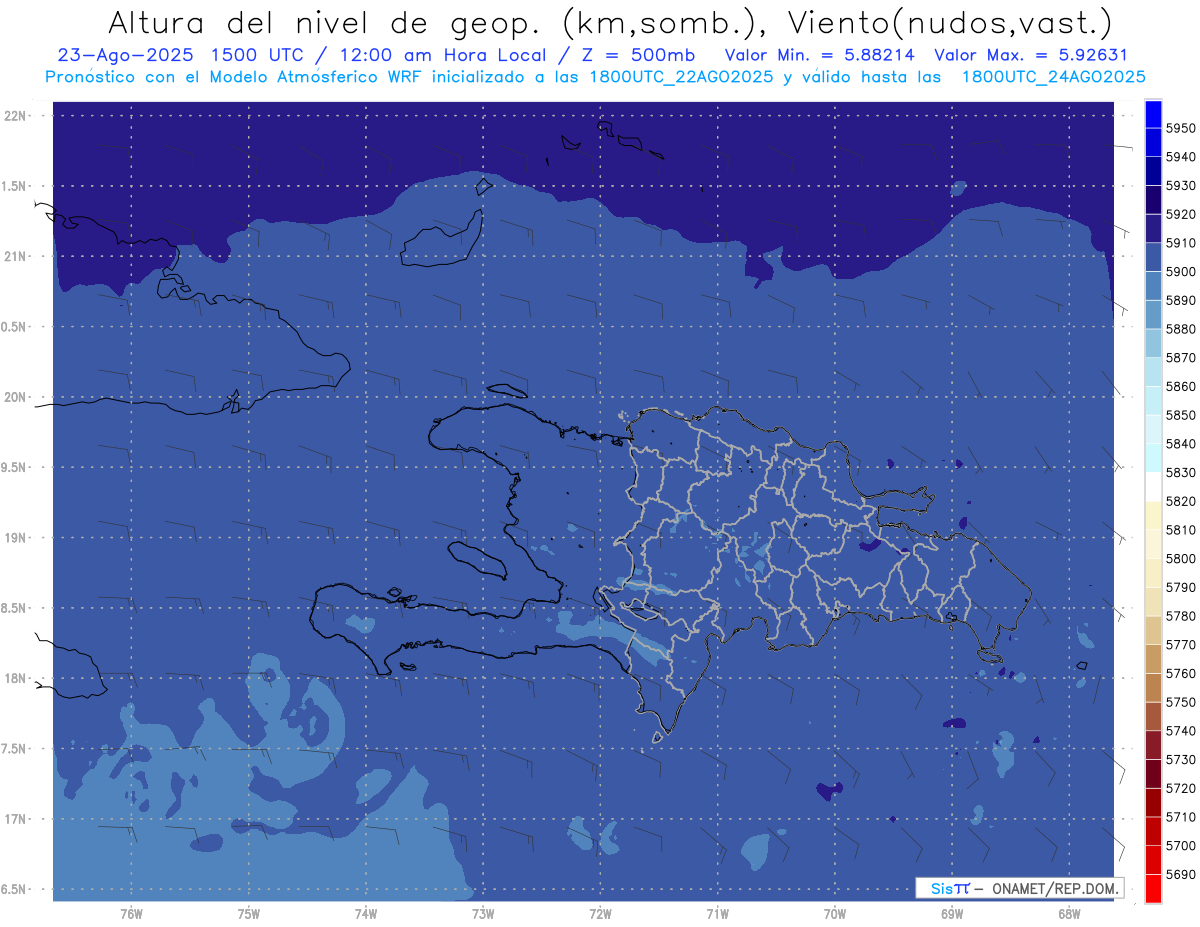Viewport: 1200px width, 927px height.
Task: Click the 5780 colorbar label
Action: pyautogui.click(x=1180, y=616)
